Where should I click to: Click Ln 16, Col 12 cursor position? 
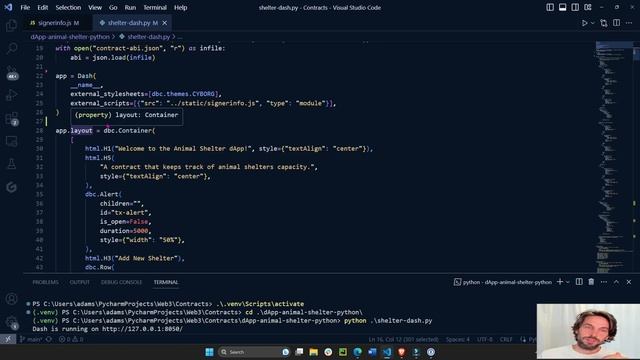[403, 339]
